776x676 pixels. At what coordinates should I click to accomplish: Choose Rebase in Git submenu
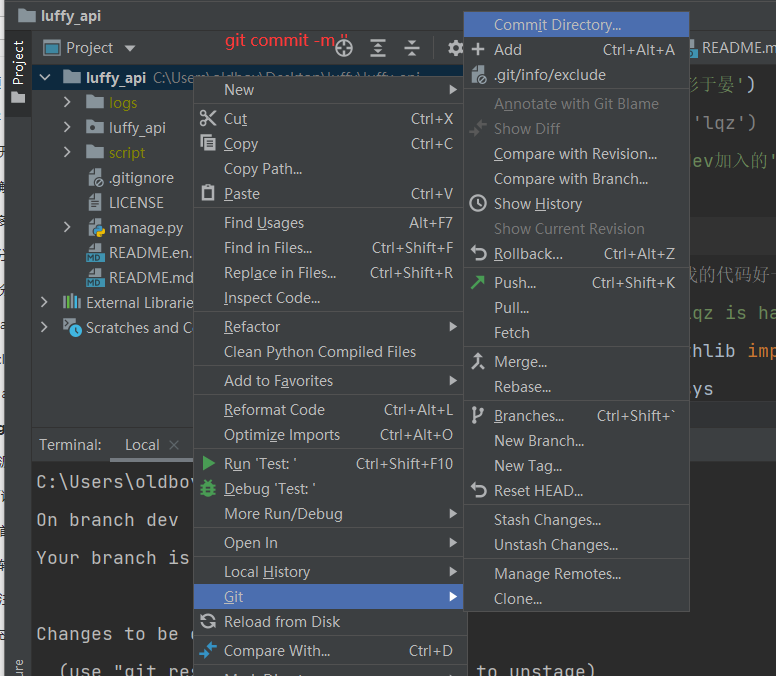pyautogui.click(x=577, y=386)
